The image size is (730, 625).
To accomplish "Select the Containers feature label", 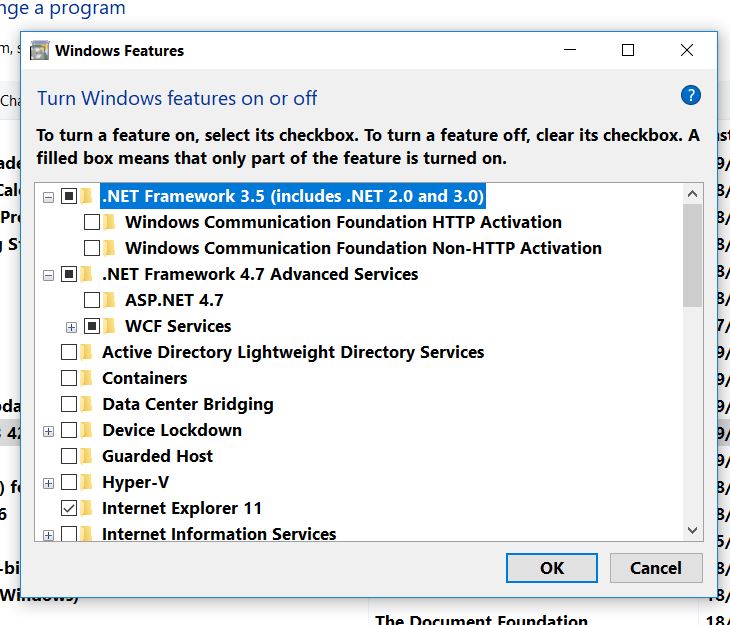I will (x=145, y=378).
